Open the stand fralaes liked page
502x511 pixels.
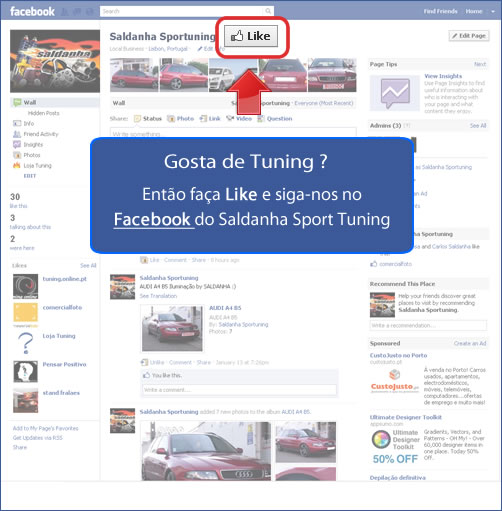coord(61,393)
